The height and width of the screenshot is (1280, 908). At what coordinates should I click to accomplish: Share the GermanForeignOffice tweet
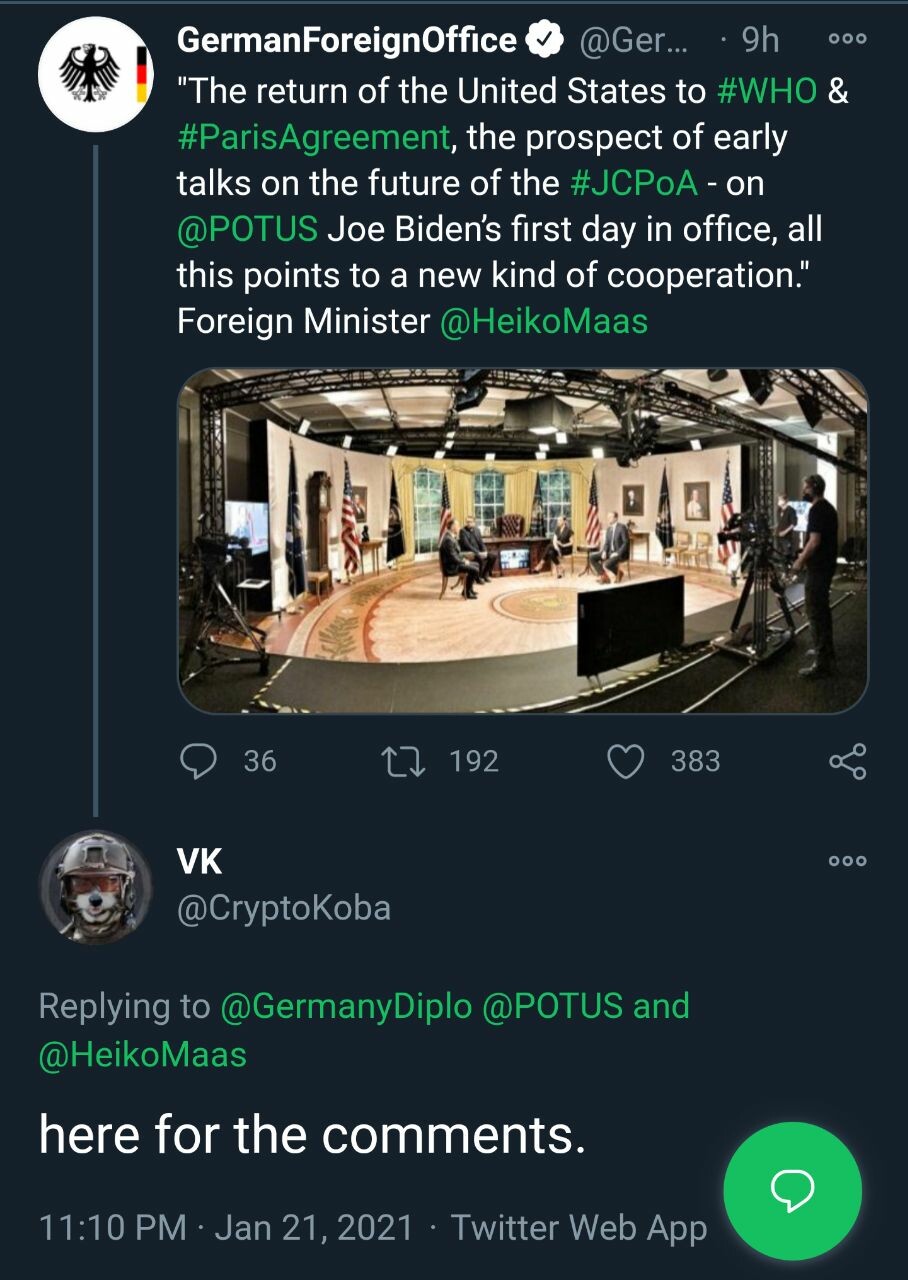coord(848,762)
